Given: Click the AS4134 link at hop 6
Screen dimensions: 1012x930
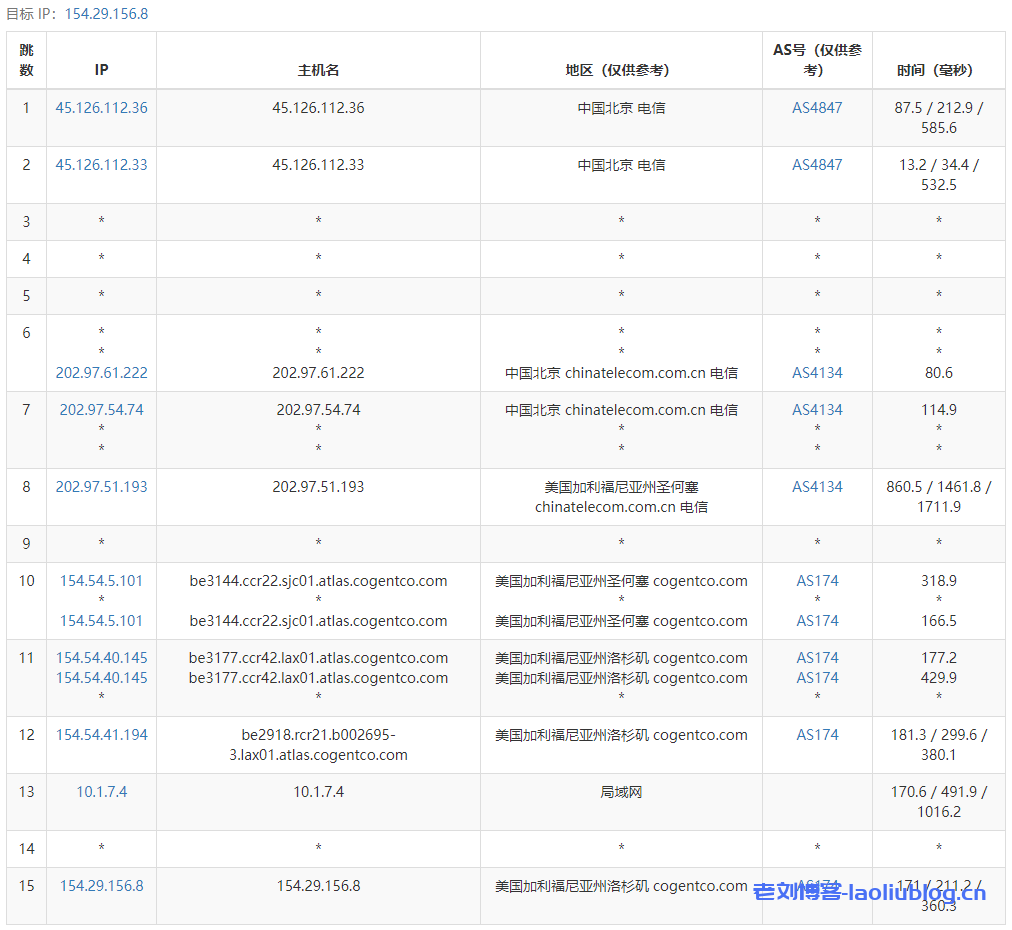Looking at the screenshot, I should (x=816, y=372).
